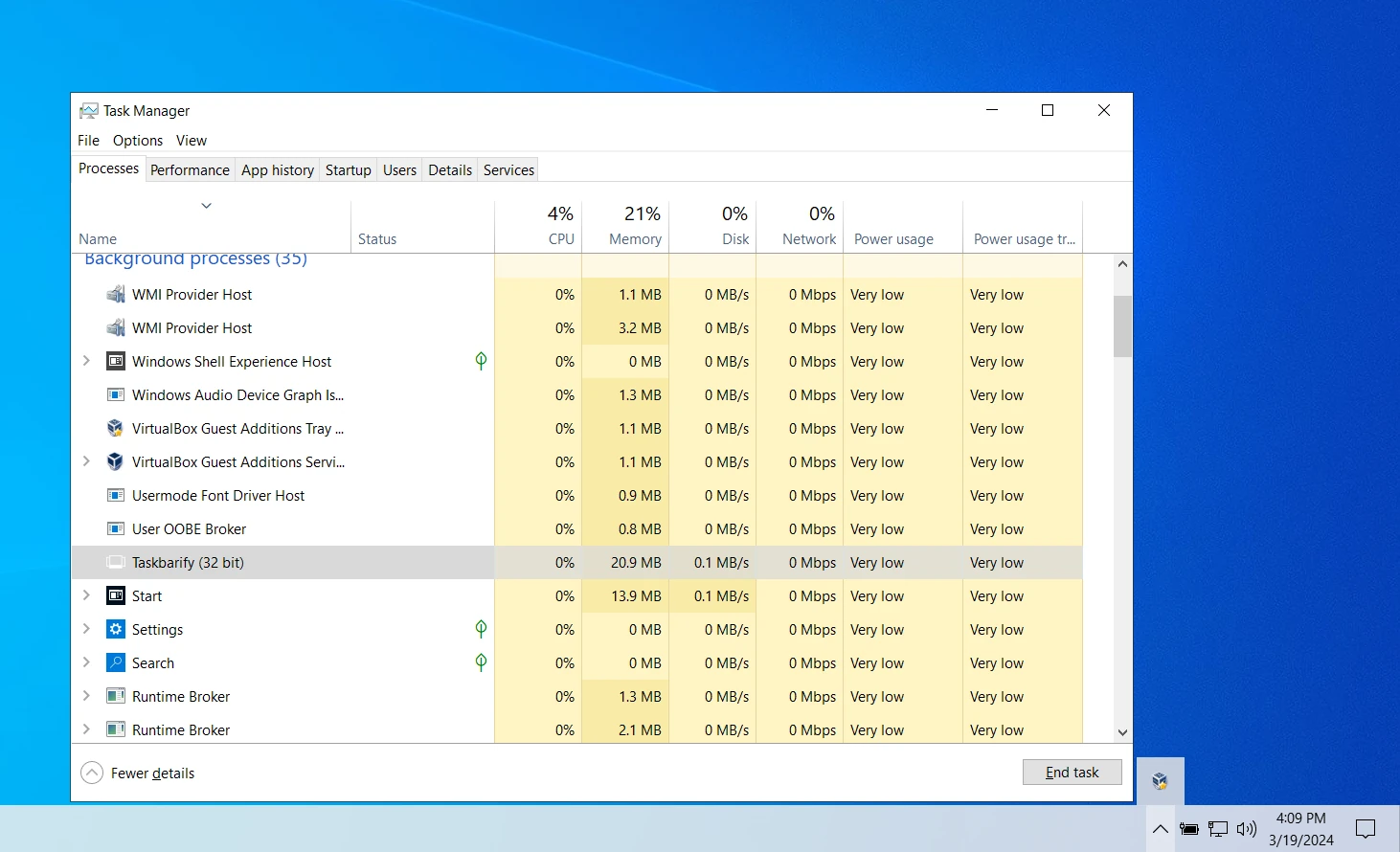This screenshot has height=852, width=1400.
Task: Expand VirtualBox Guest Additions Service entry
Action: (86, 461)
